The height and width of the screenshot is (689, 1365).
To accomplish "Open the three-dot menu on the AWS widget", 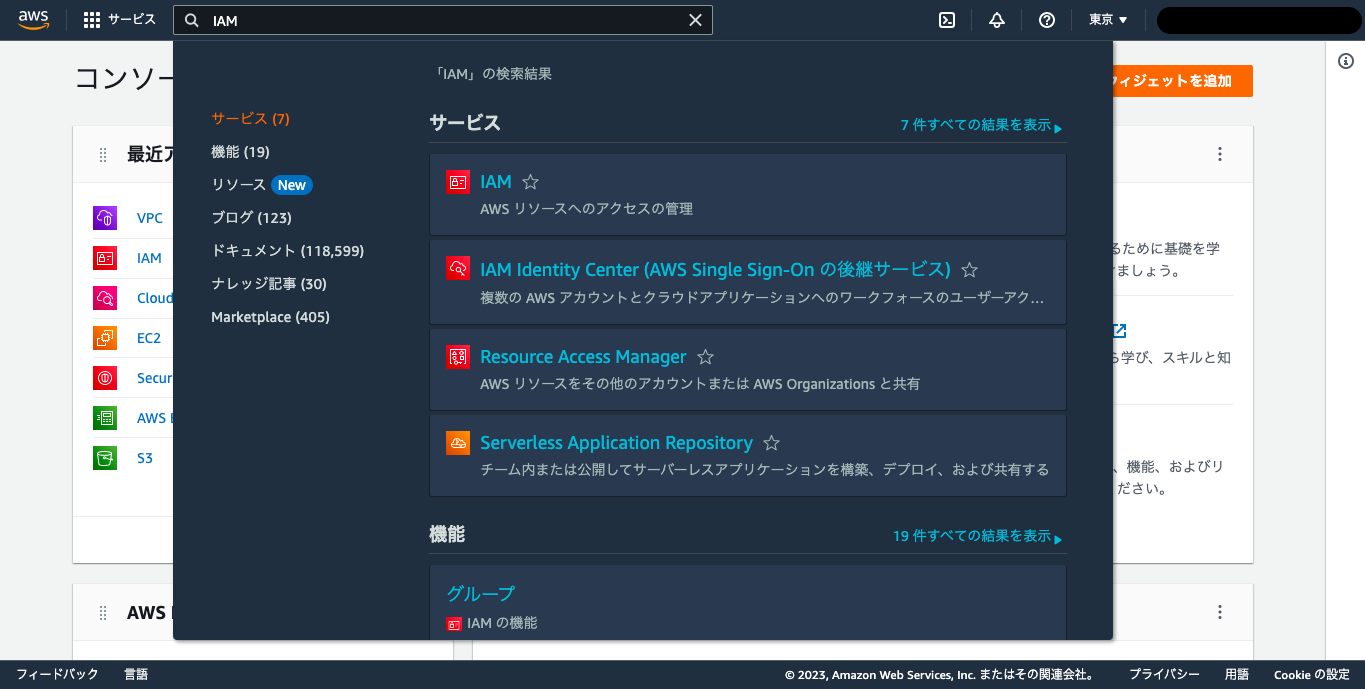I will pyautogui.click(x=1220, y=611).
